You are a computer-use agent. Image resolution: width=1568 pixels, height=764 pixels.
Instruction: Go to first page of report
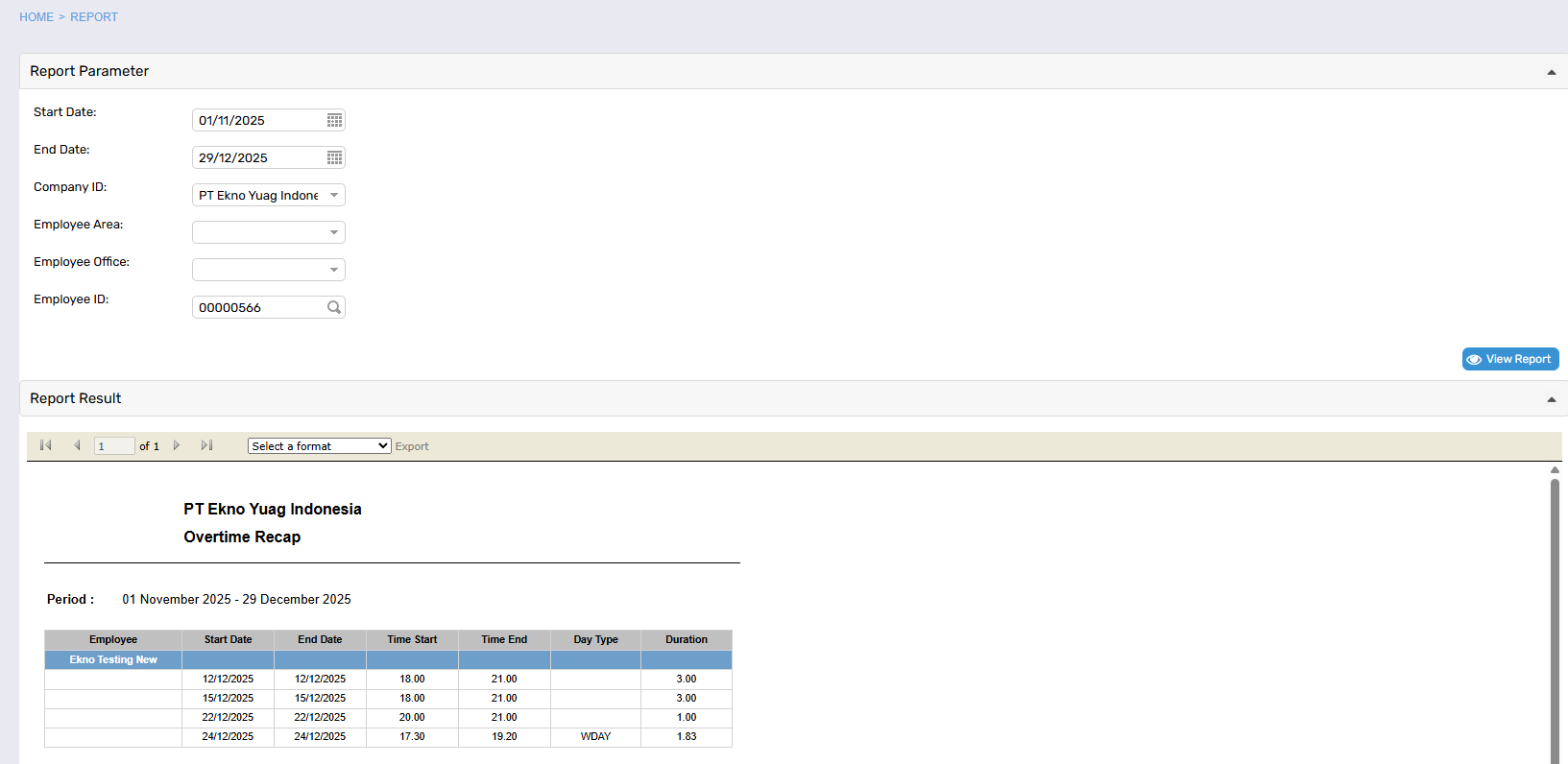click(x=45, y=445)
